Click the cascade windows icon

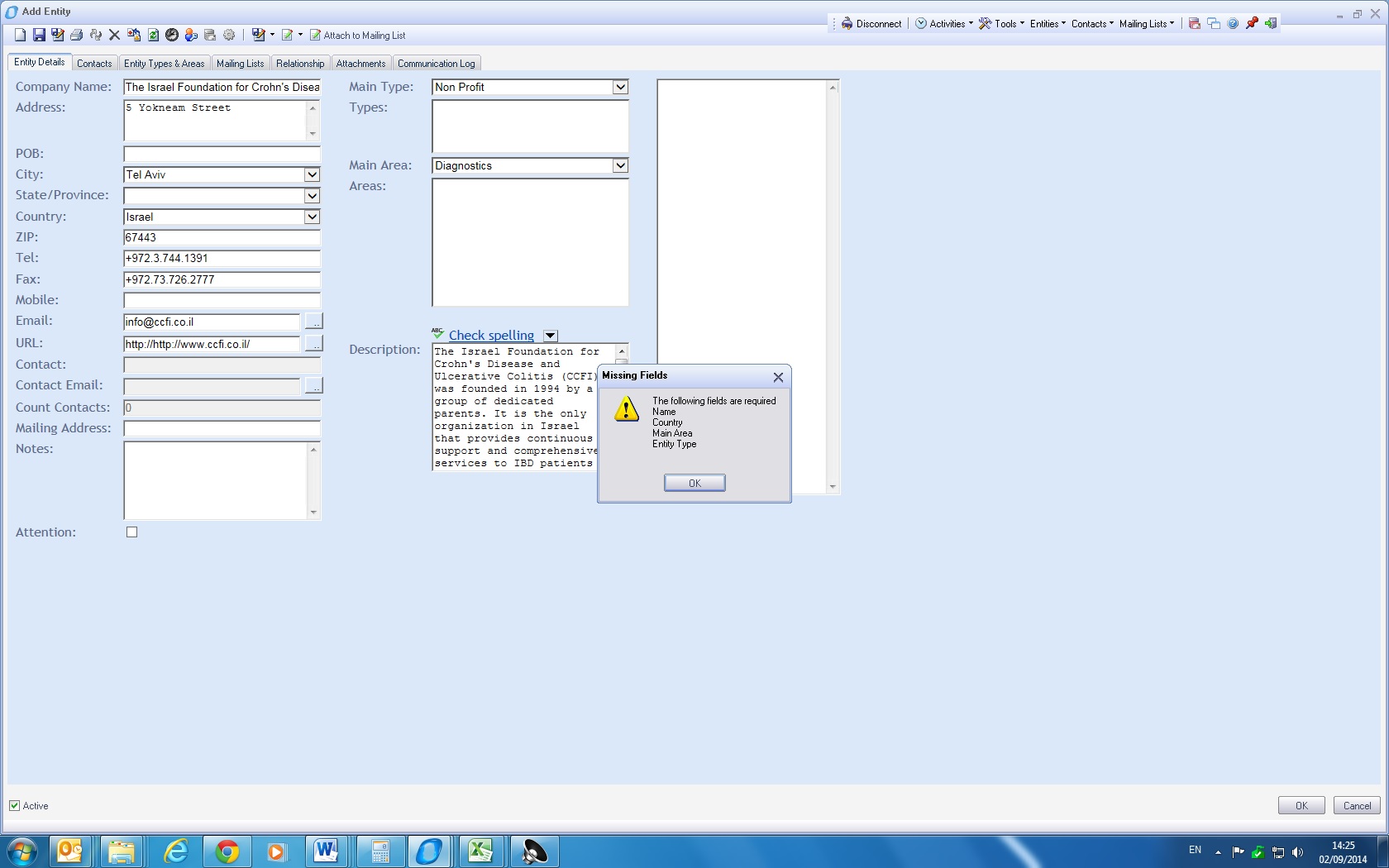tap(1214, 23)
